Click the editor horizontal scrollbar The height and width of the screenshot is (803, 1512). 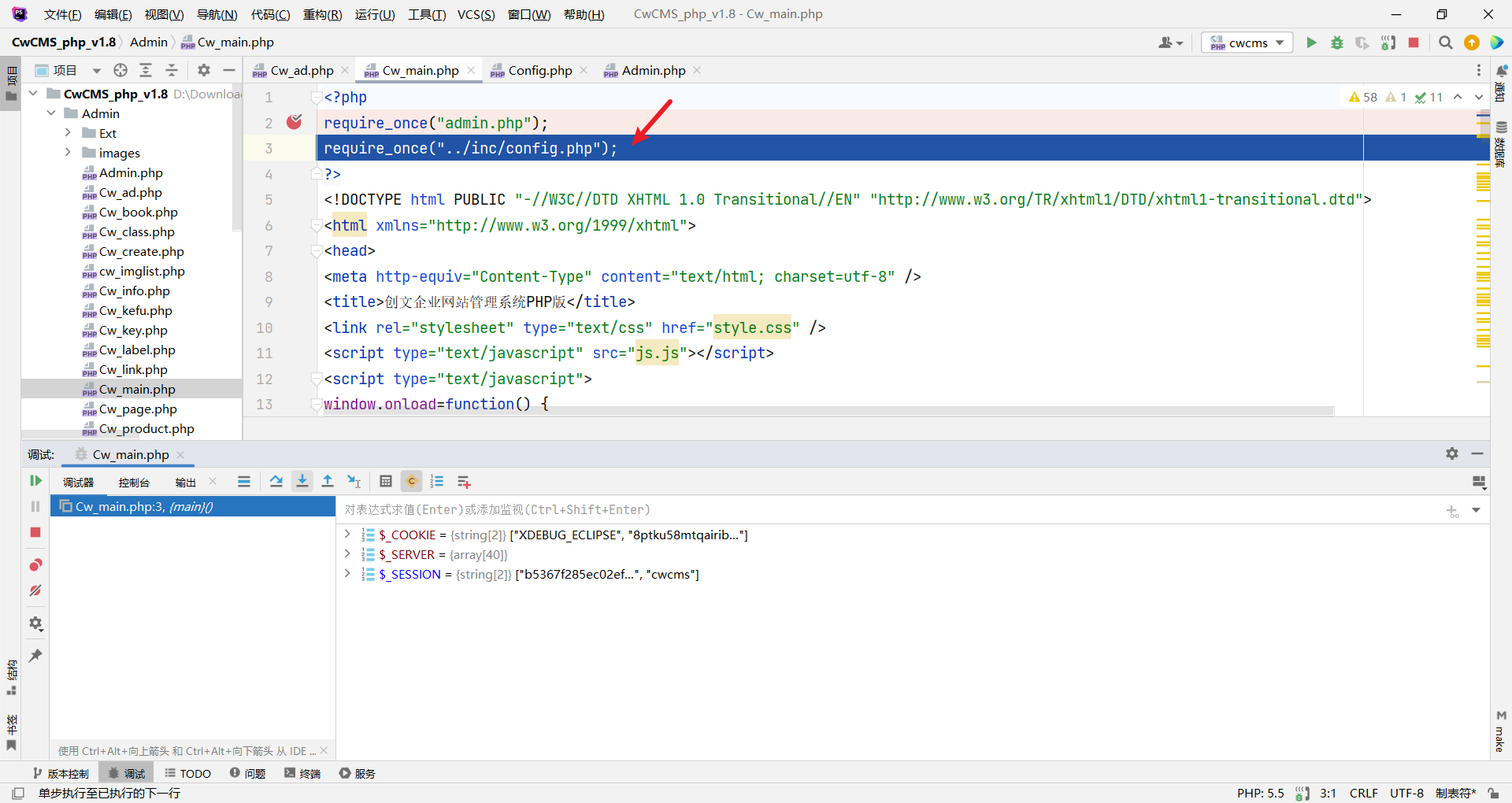pos(827,411)
